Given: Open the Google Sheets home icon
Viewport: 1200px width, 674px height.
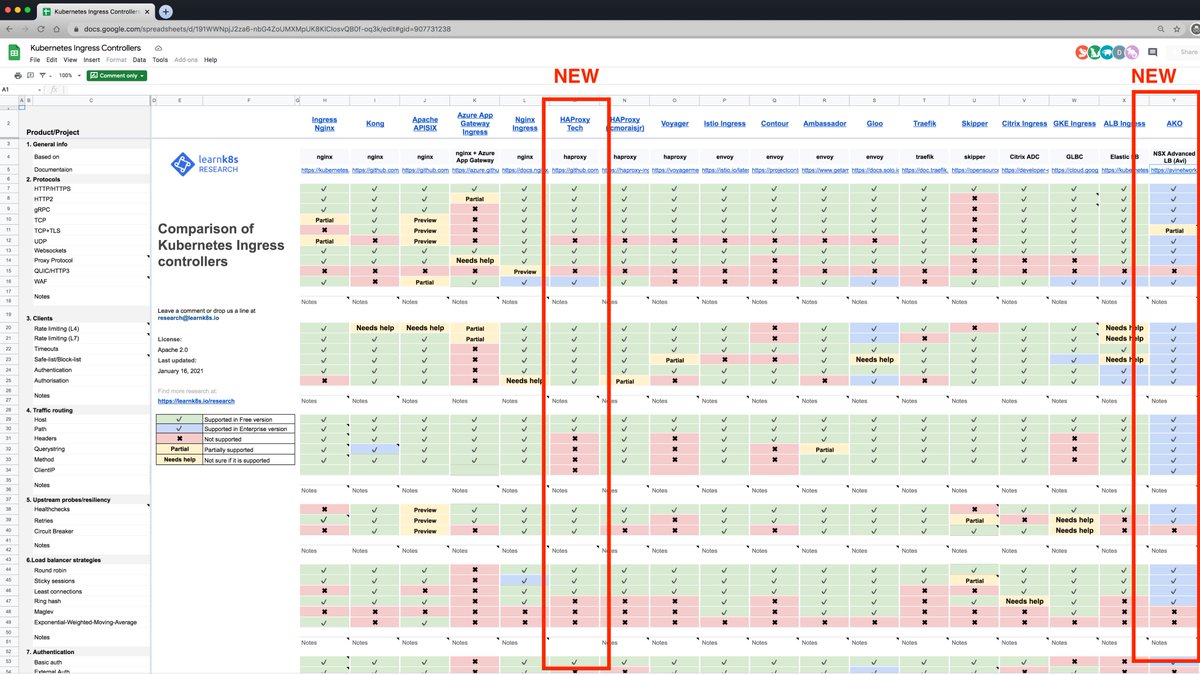Looking at the screenshot, I should (x=15, y=52).
